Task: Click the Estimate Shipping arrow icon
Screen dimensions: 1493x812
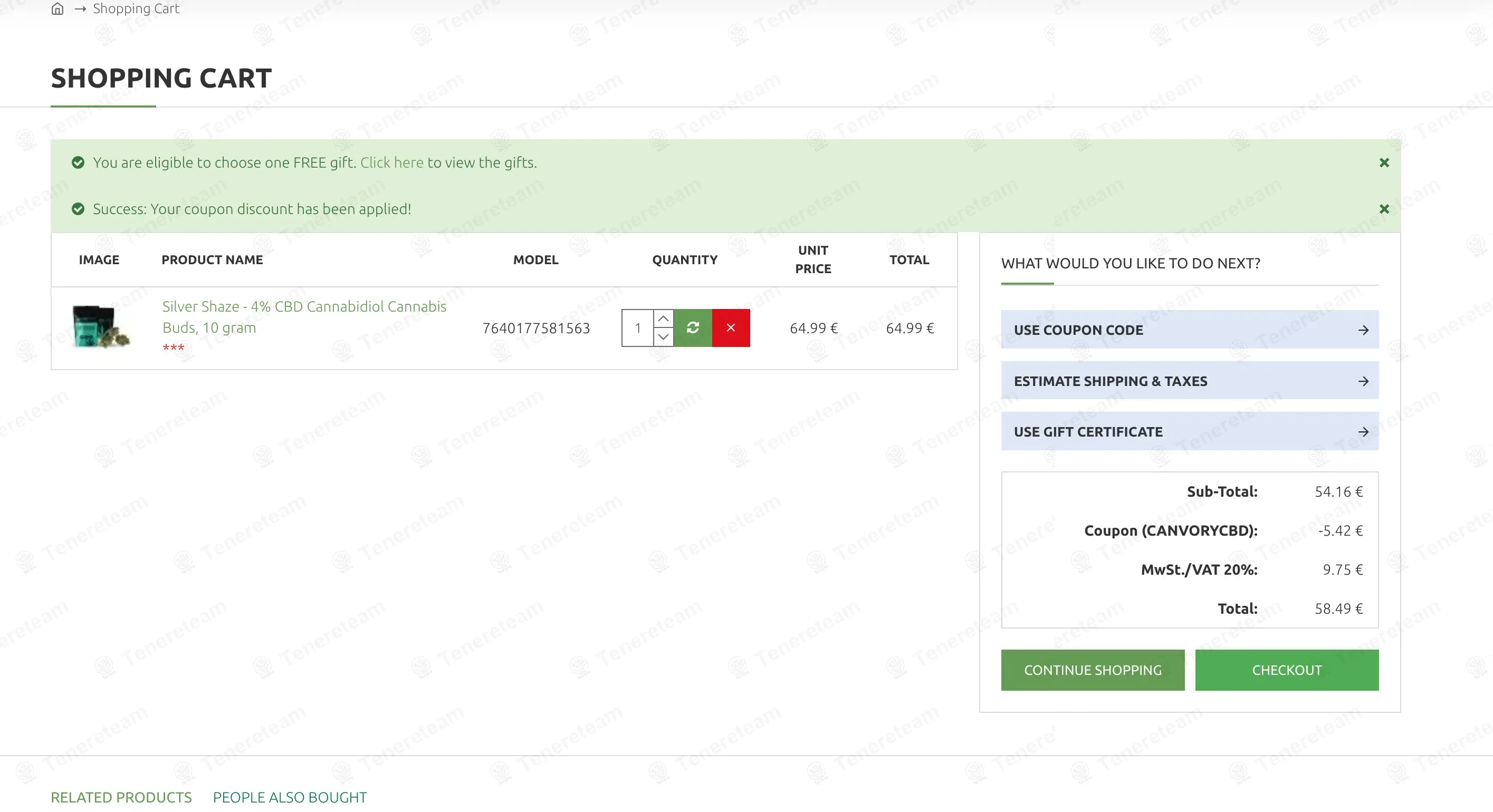Action: point(1363,381)
